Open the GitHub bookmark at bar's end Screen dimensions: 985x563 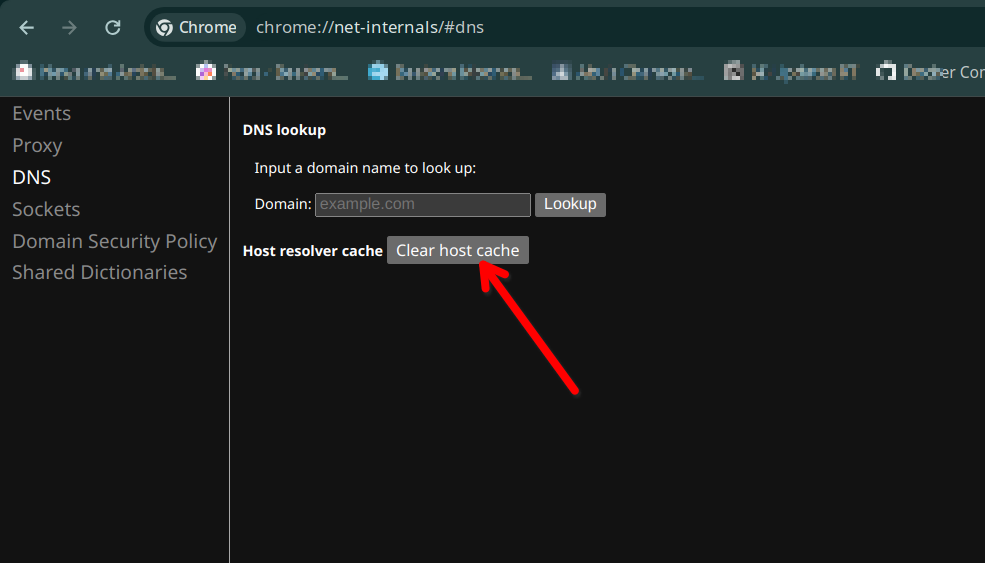930,72
